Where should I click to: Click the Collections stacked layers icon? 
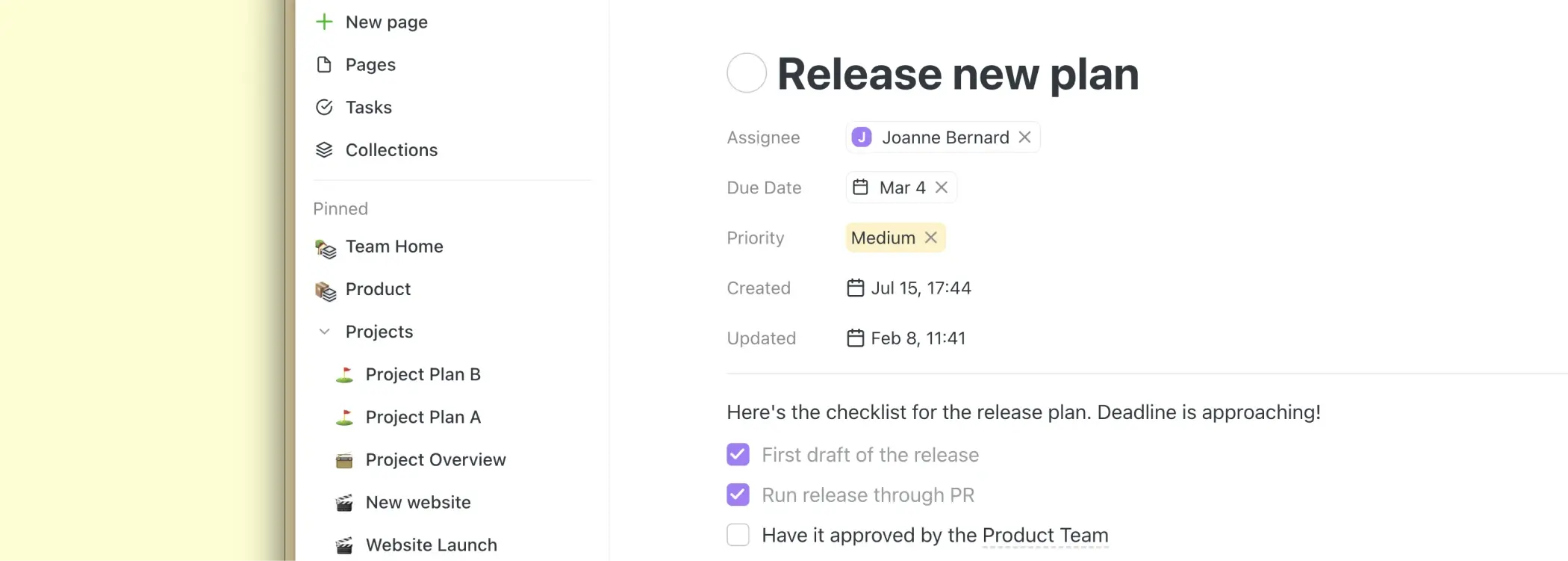coord(324,150)
